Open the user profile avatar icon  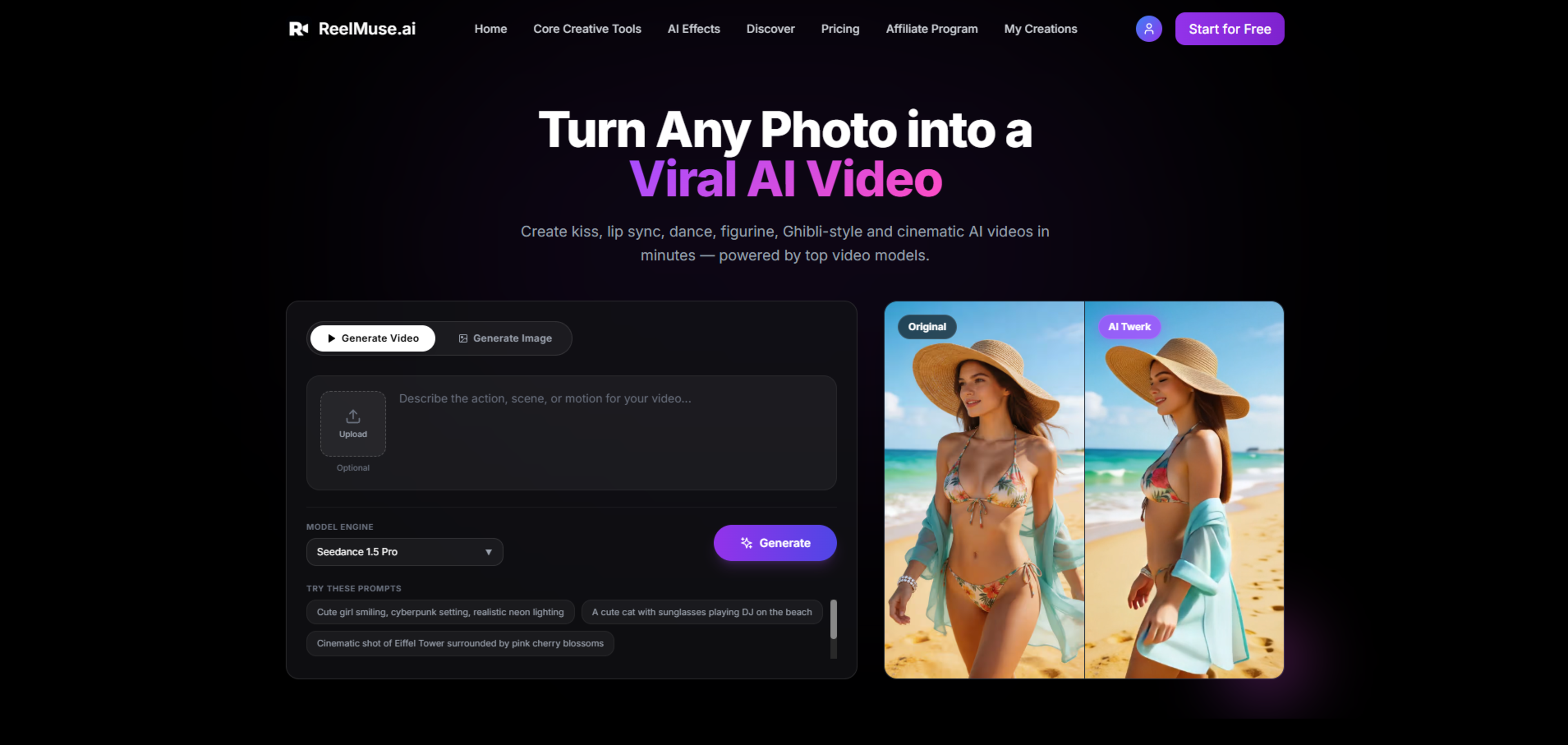click(1149, 29)
